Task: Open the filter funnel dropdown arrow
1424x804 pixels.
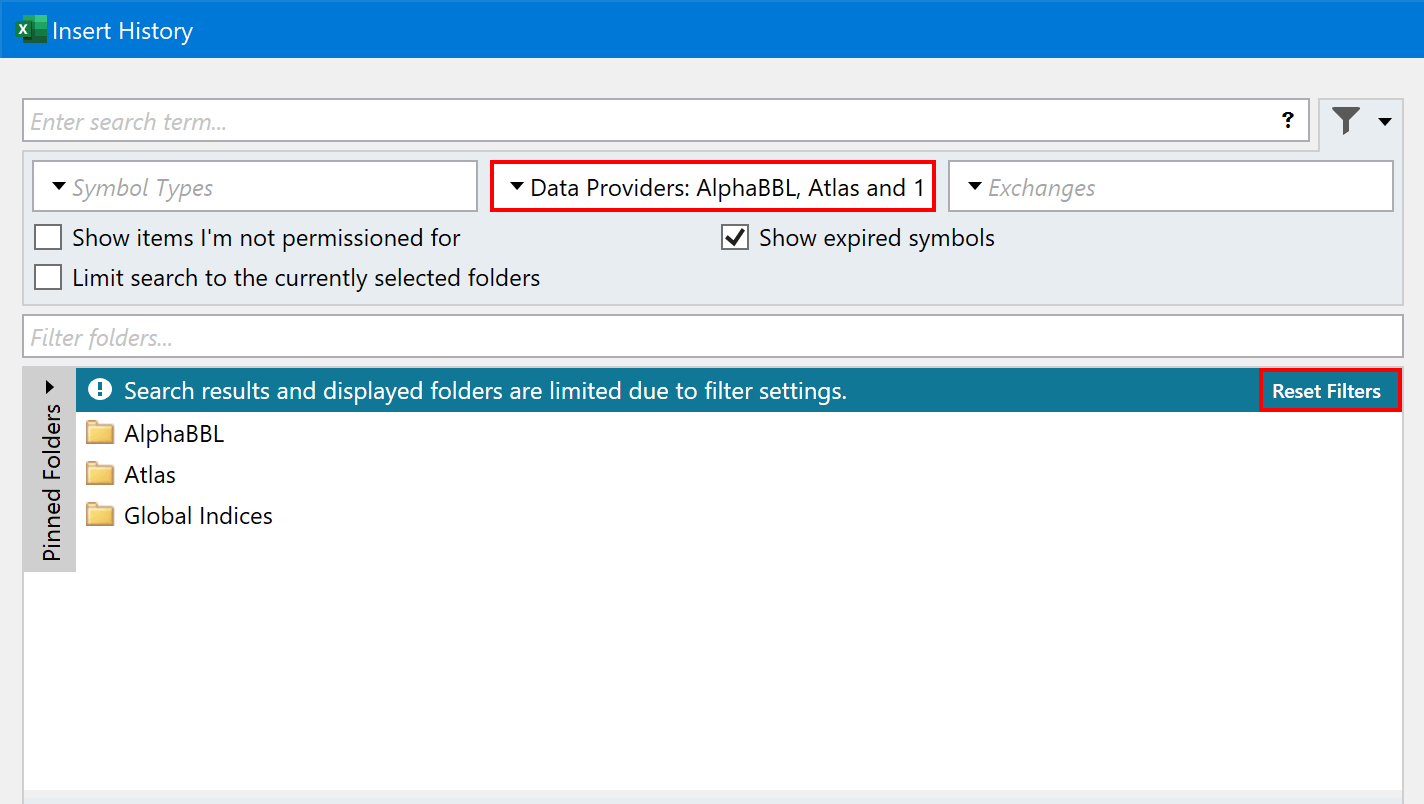Action: [x=1385, y=122]
